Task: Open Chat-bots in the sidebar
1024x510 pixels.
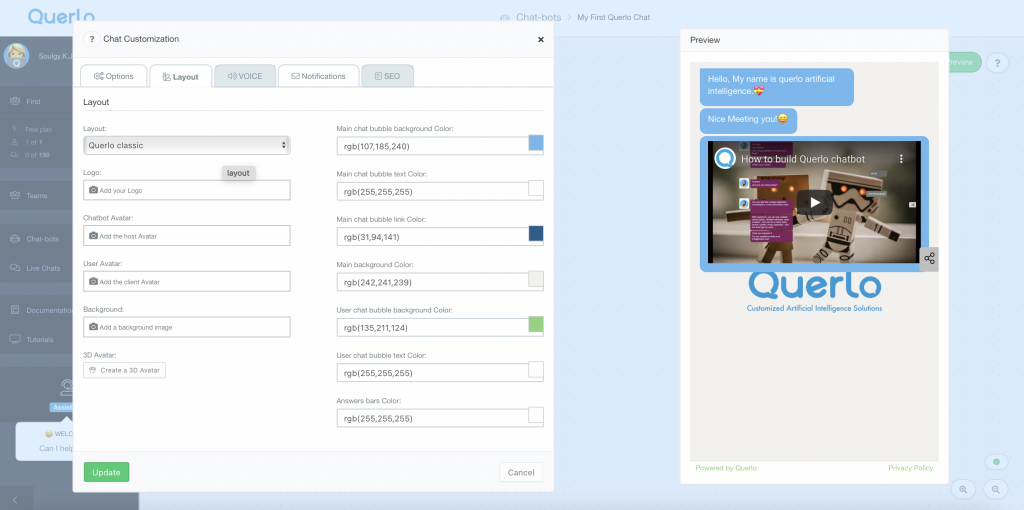Action: point(42,239)
